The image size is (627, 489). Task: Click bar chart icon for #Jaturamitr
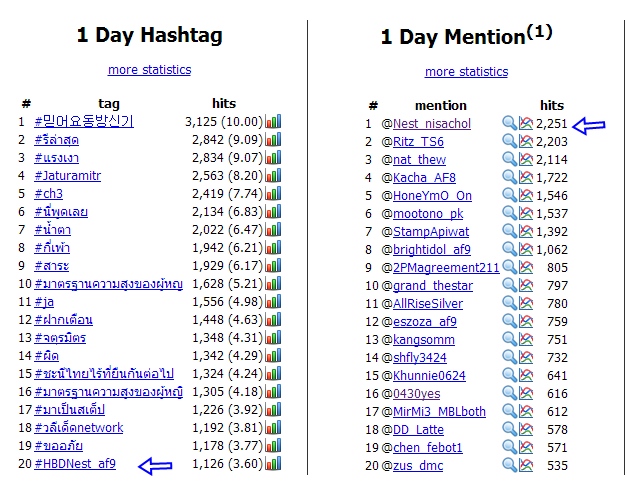(x=274, y=175)
